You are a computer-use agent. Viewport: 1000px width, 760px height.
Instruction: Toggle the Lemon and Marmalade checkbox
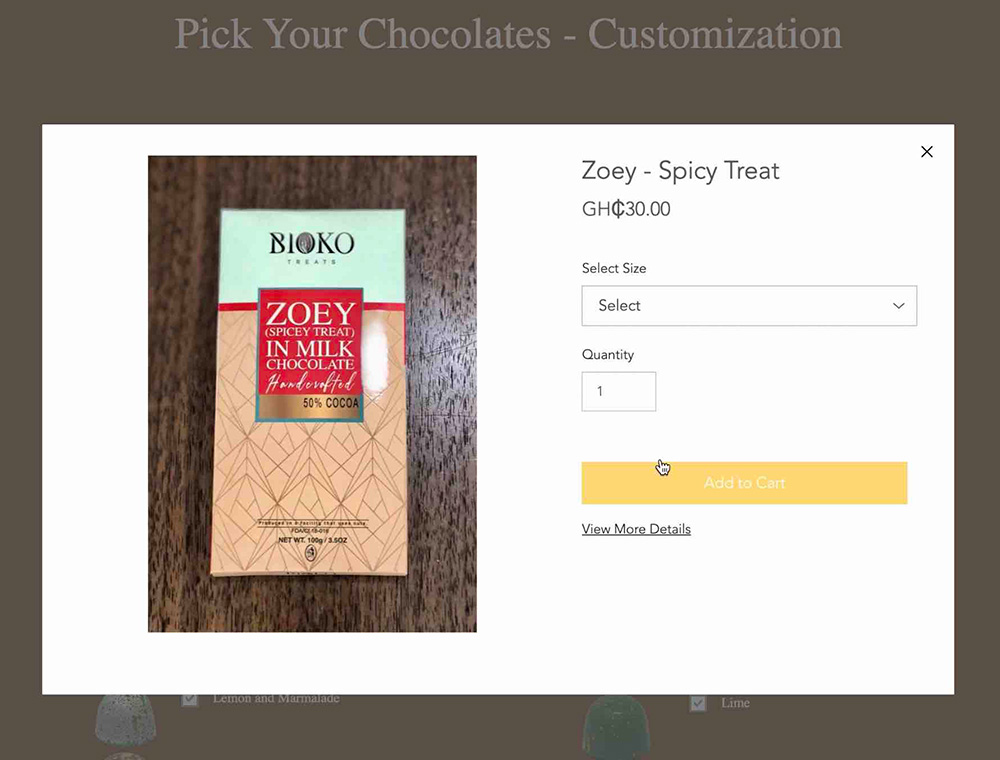189,699
